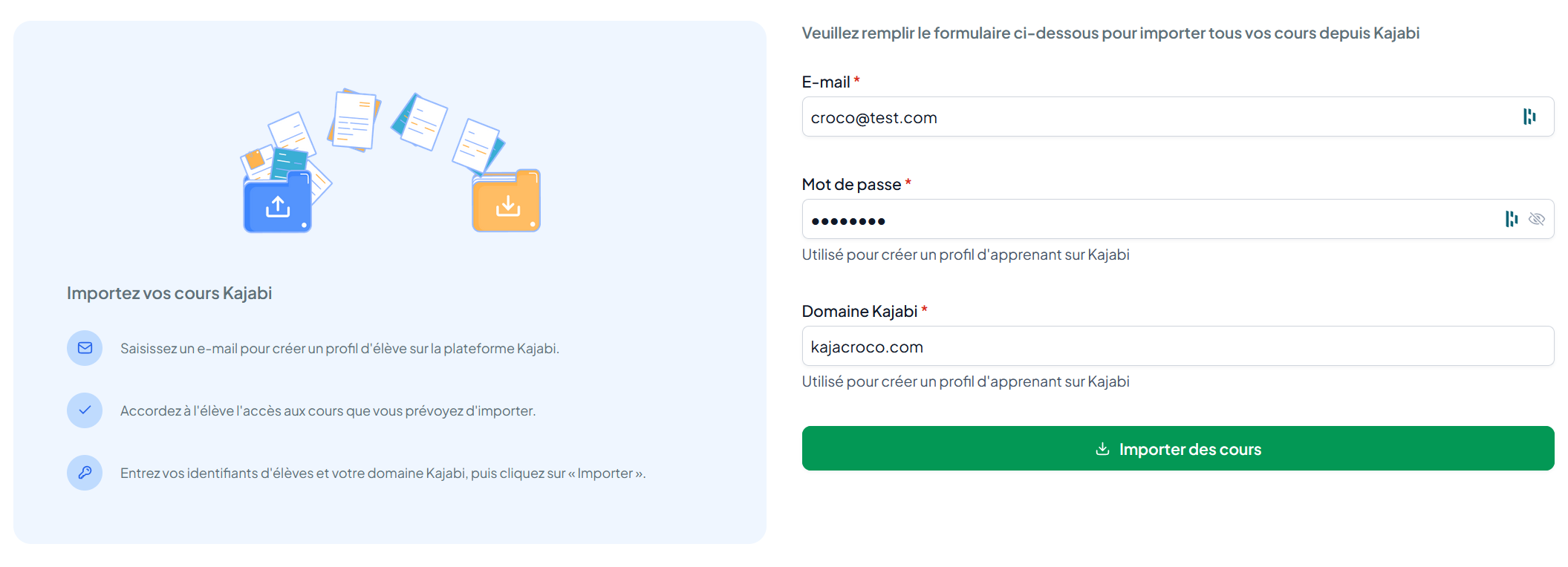Click the orange download folder illustration
This screenshot has height=567, width=1568.
tap(507, 201)
